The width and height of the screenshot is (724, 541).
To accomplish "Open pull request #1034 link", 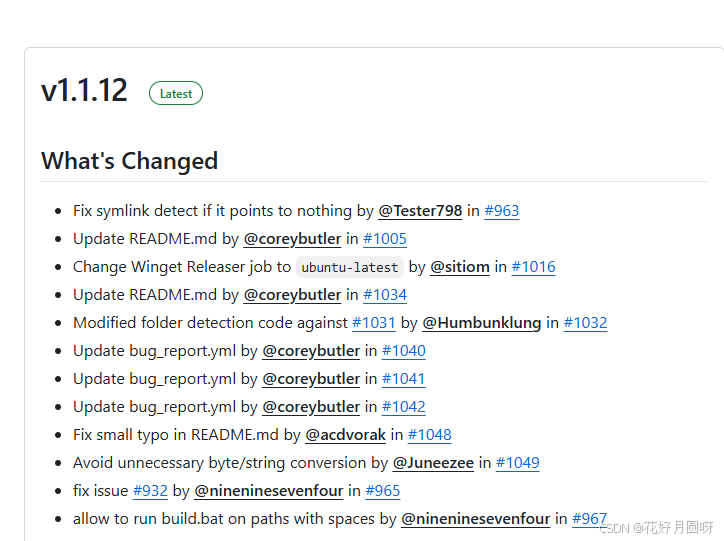I will pyautogui.click(x=385, y=295).
